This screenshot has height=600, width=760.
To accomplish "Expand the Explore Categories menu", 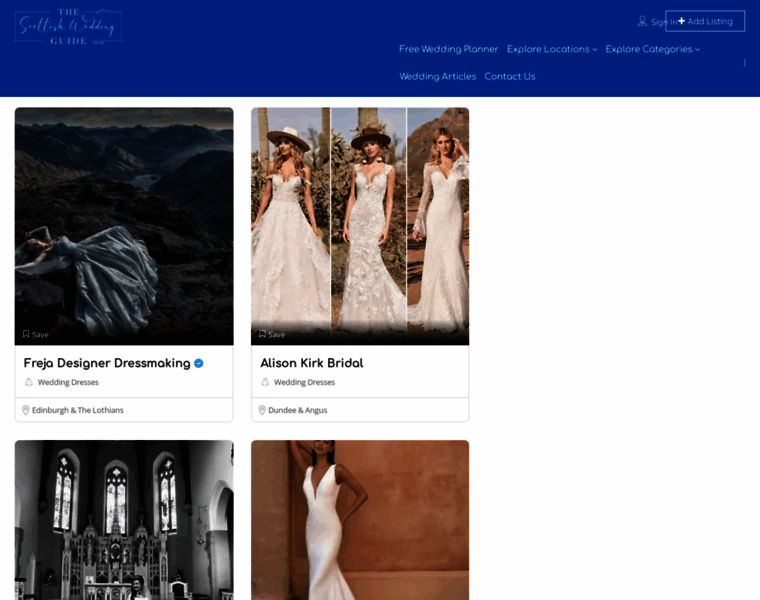I will click(x=652, y=49).
